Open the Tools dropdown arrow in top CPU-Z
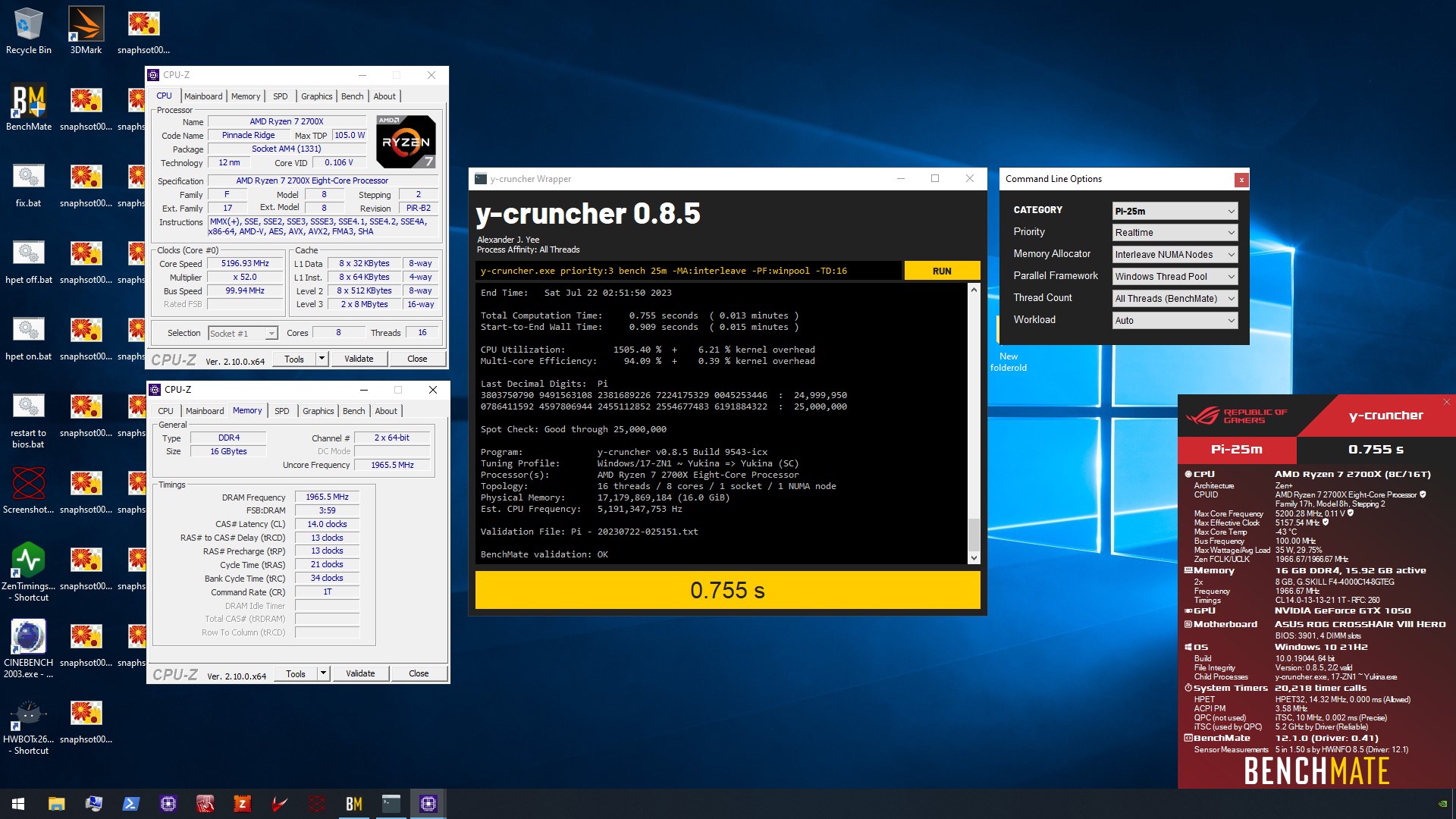 point(322,359)
